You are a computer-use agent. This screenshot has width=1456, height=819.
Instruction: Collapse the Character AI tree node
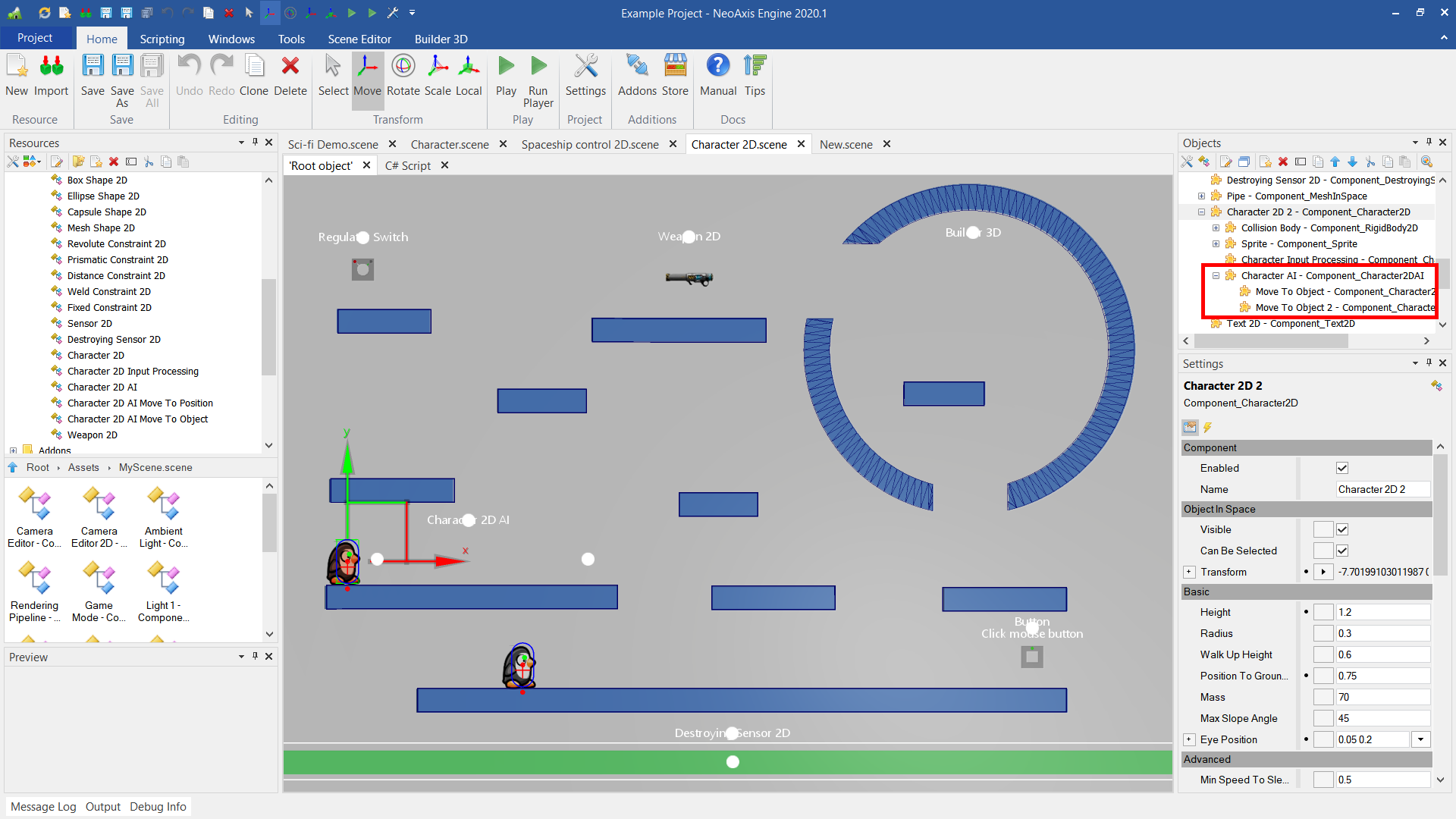pyautogui.click(x=1216, y=276)
